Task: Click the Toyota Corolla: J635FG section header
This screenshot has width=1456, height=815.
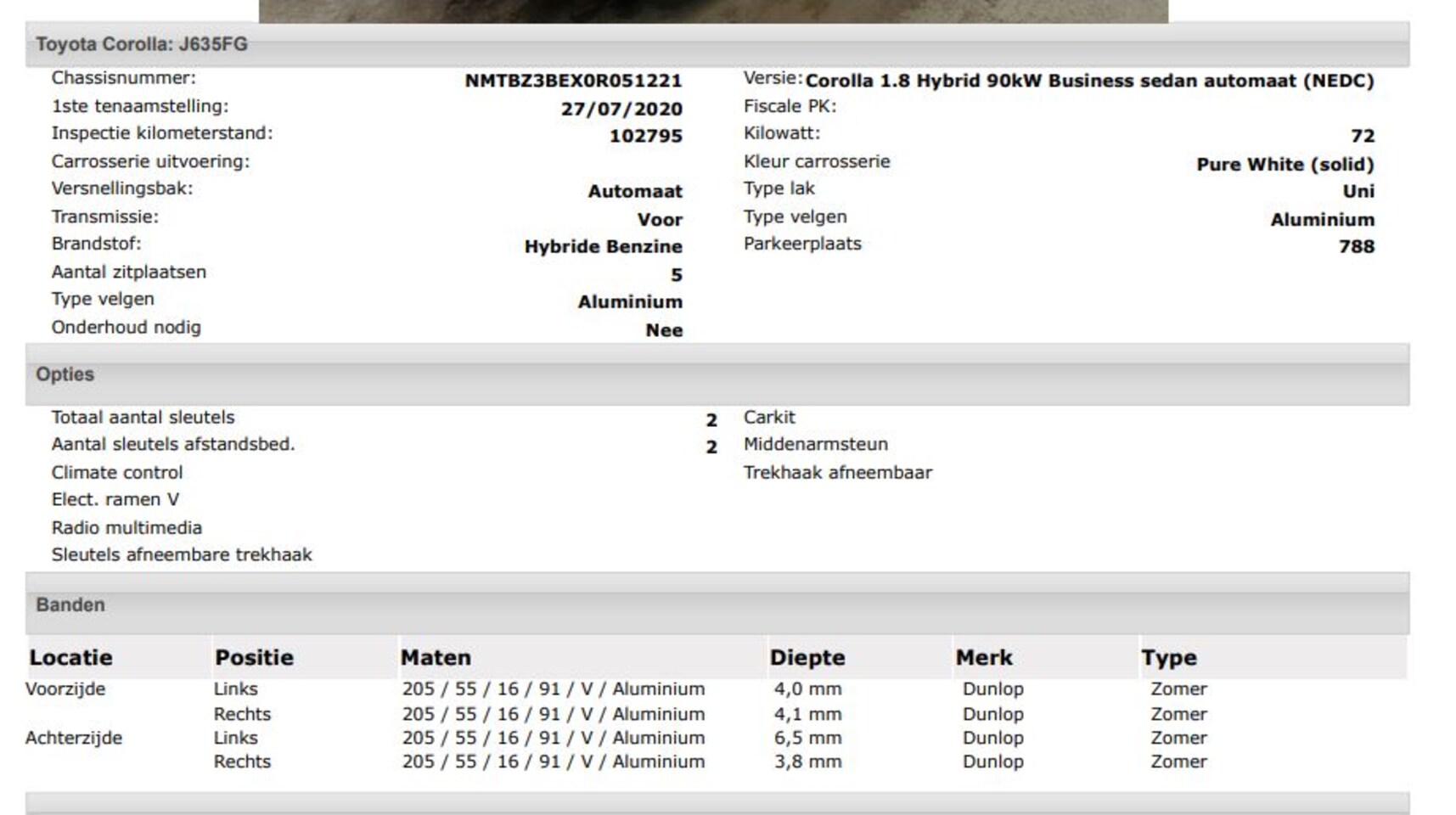Action: pos(717,44)
